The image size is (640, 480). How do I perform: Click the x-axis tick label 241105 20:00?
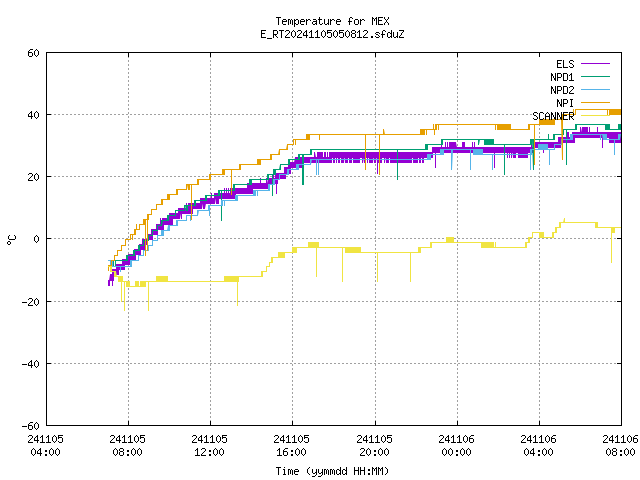[374, 445]
